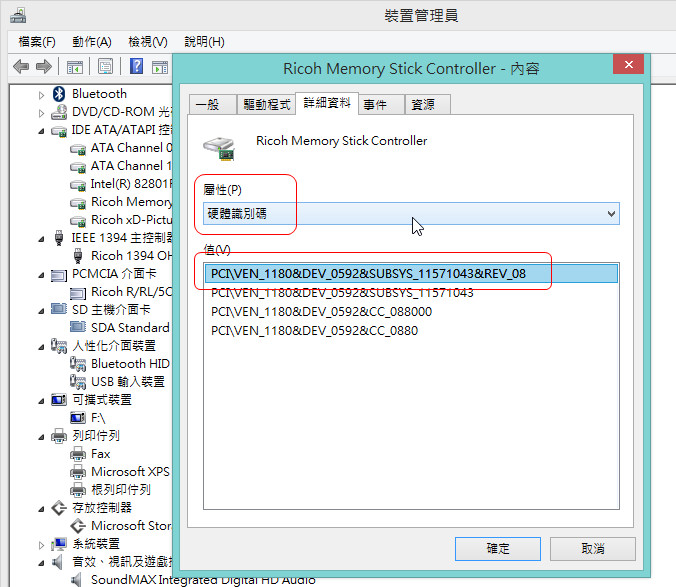Click the storage controllers category icon
This screenshot has width=676, height=587.
point(59,508)
